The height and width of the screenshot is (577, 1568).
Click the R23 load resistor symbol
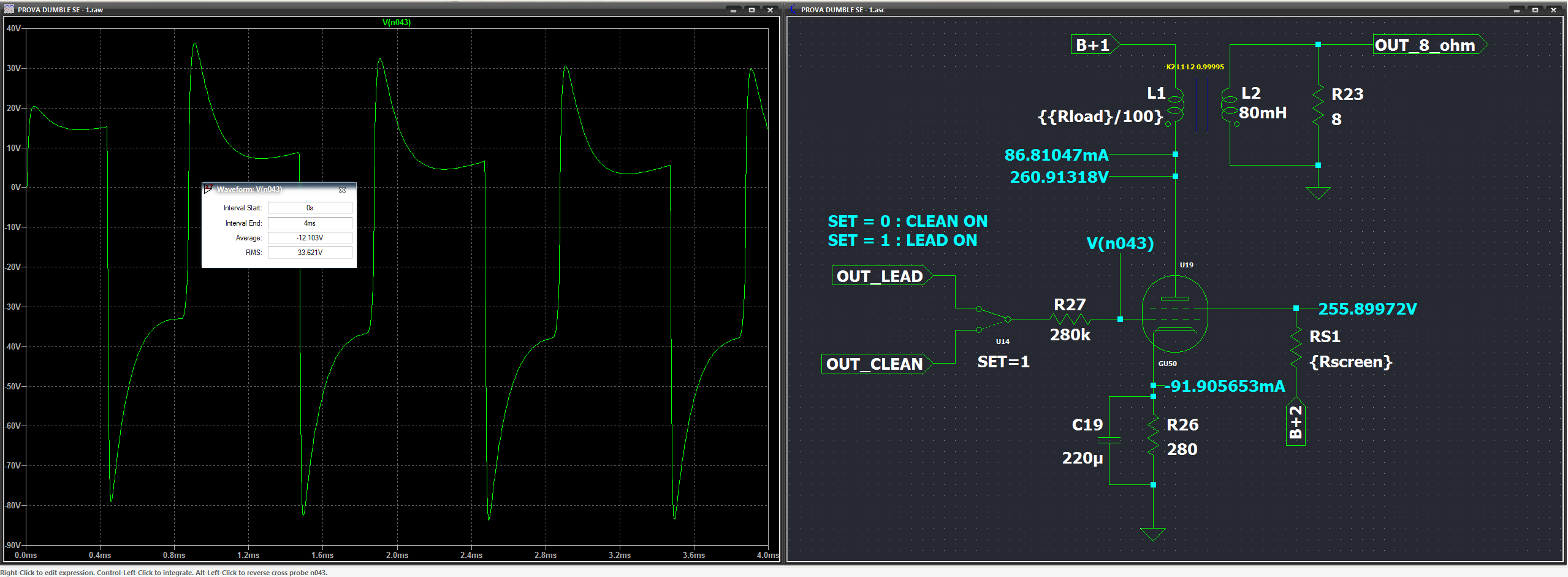pos(1318,105)
